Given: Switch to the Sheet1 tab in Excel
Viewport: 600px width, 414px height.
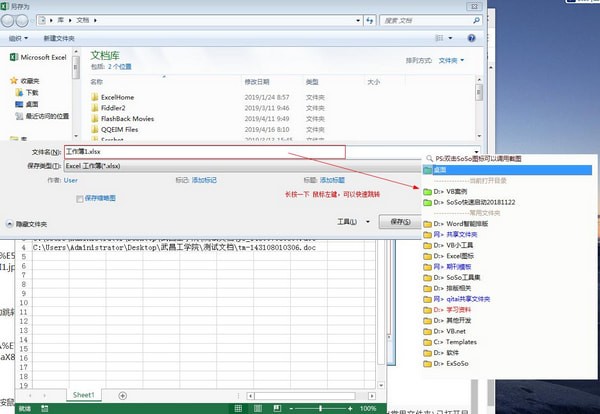Looking at the screenshot, I should (x=83, y=395).
